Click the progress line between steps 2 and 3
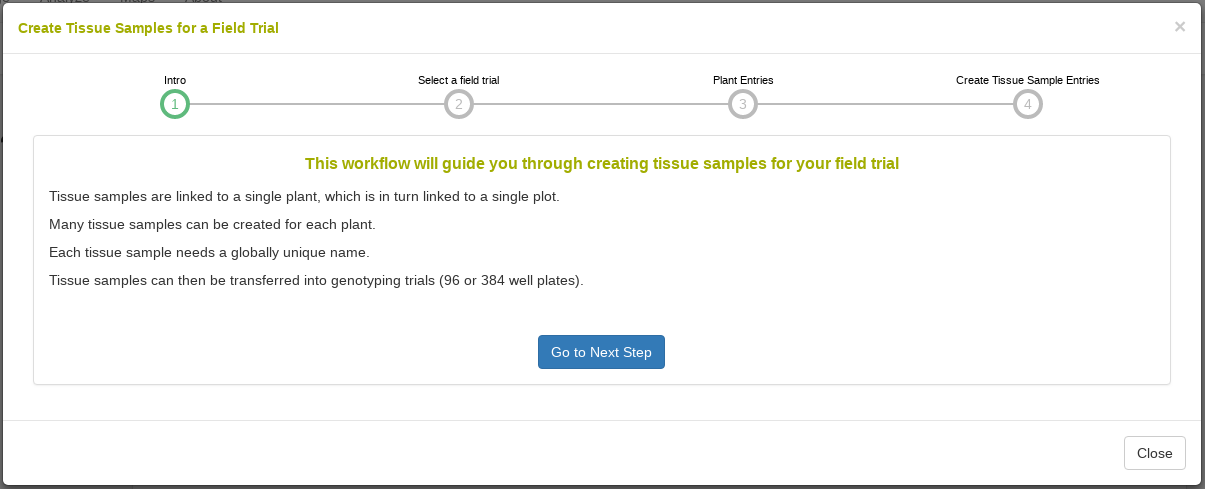The width and height of the screenshot is (1205, 489). [x=601, y=104]
